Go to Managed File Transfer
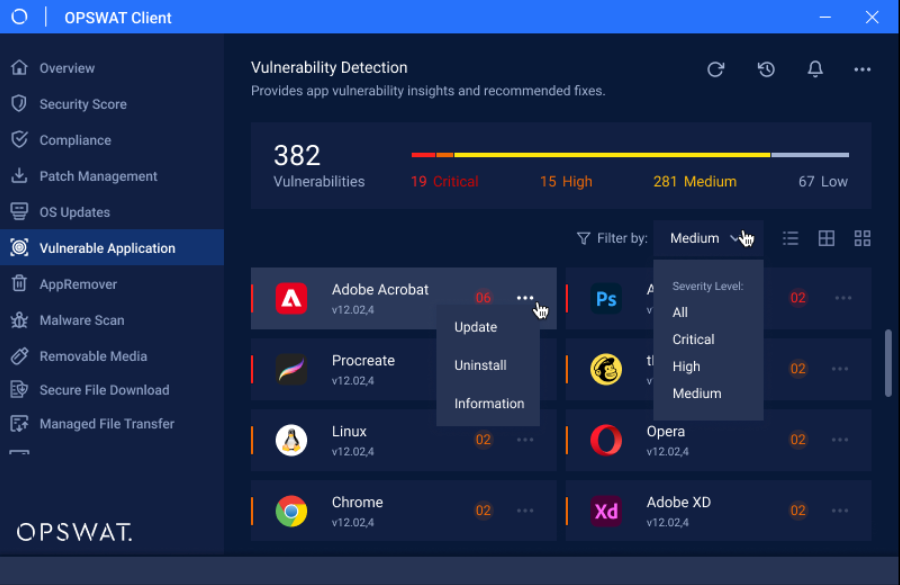This screenshot has height=585, width=900. click(x=112, y=424)
